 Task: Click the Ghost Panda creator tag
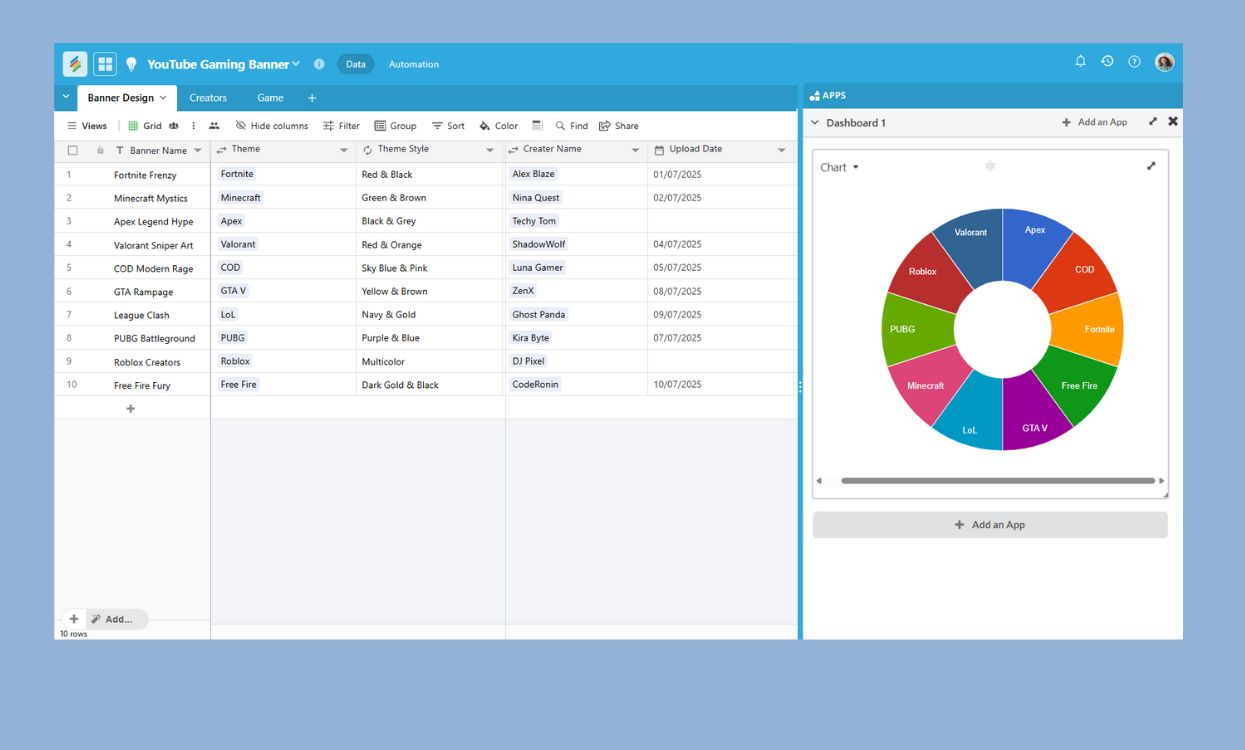click(x=539, y=315)
